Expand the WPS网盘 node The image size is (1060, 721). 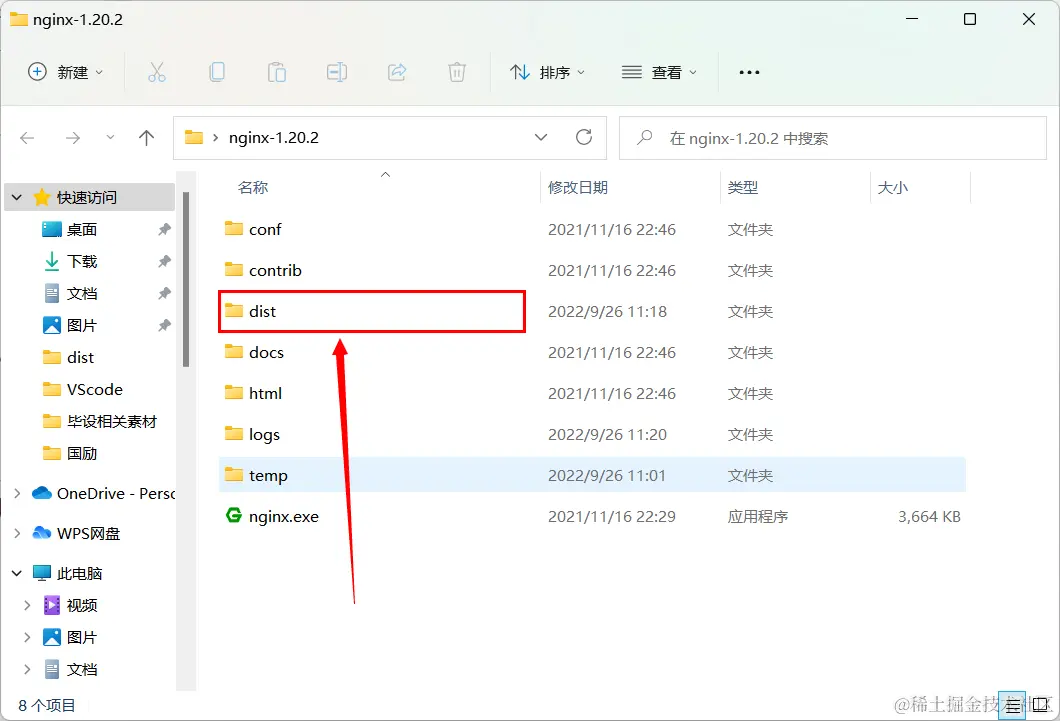(17, 534)
